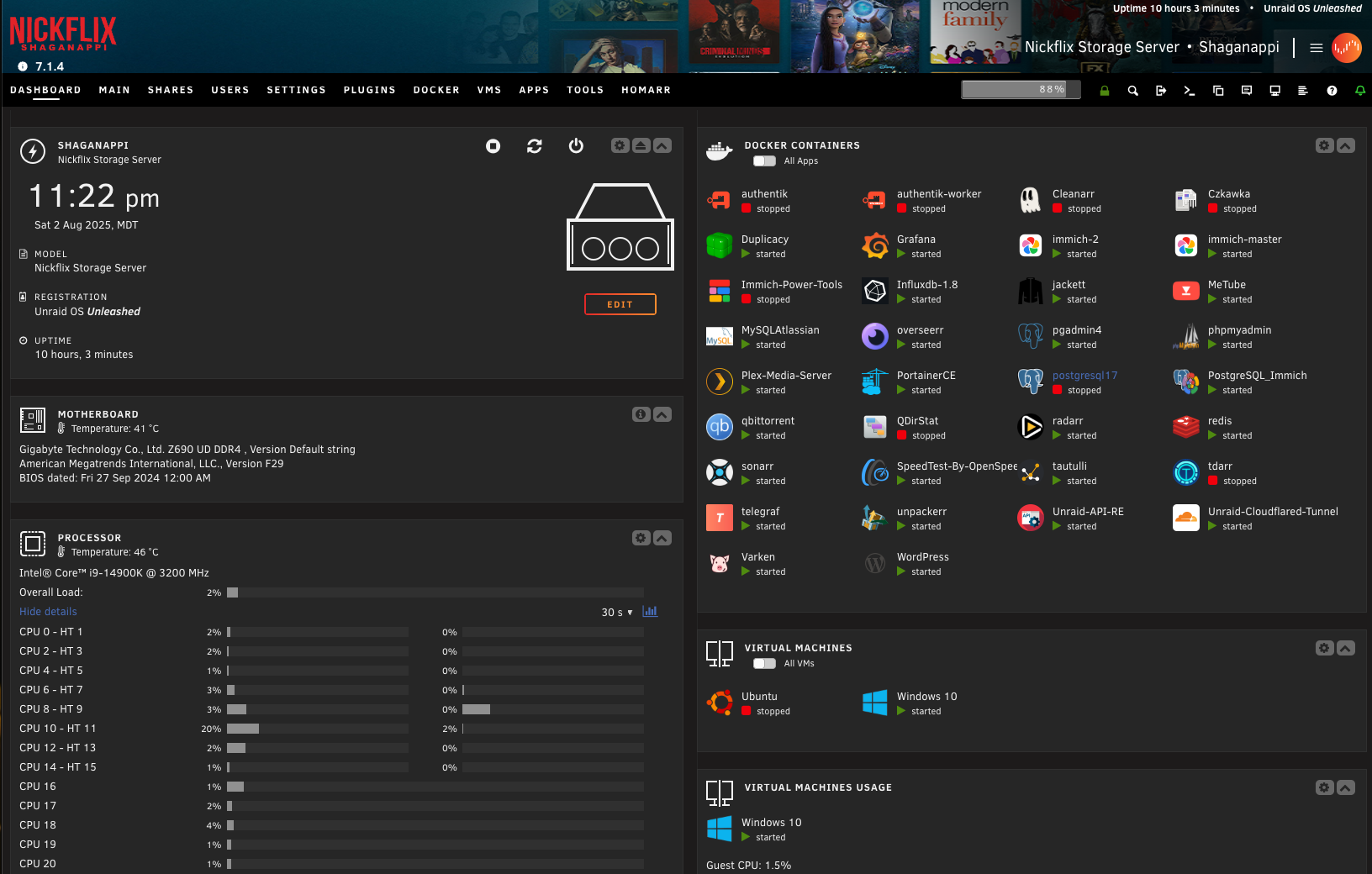This screenshot has width=1372, height=874.
Task: Click the Hide details link
Action: pyautogui.click(x=48, y=612)
